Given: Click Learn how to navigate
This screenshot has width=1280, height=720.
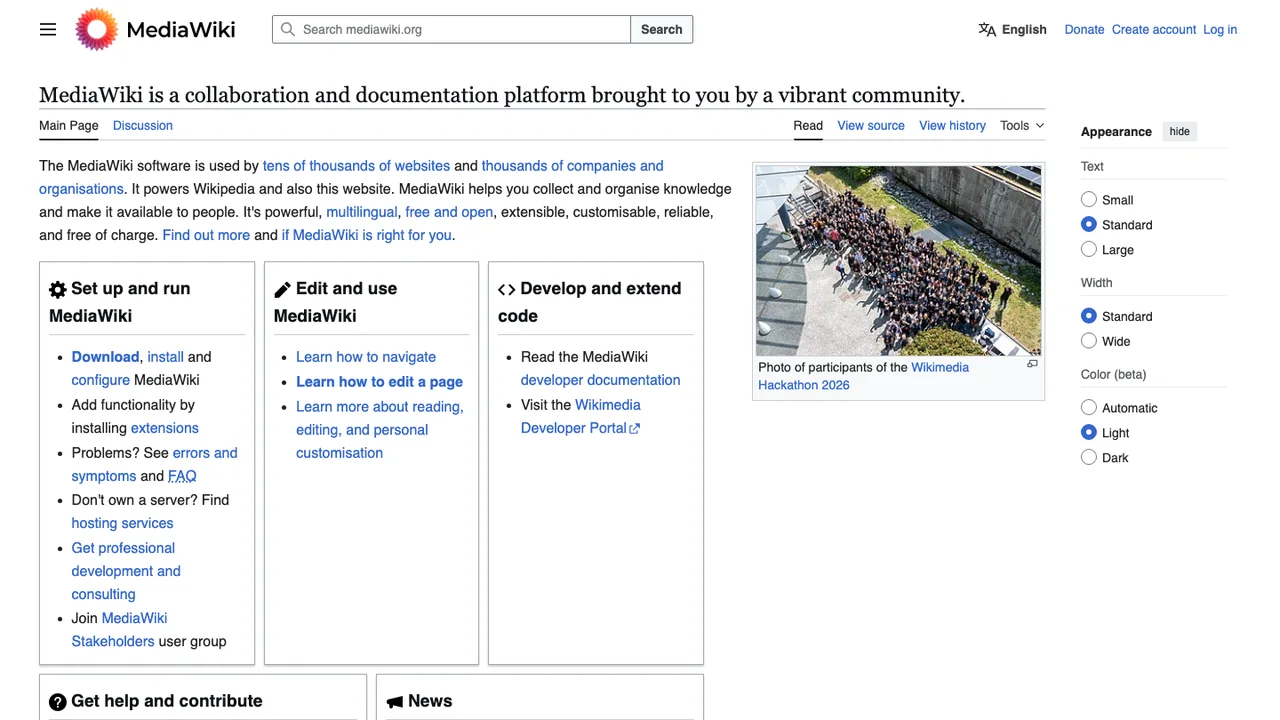Looking at the screenshot, I should click(x=366, y=357).
